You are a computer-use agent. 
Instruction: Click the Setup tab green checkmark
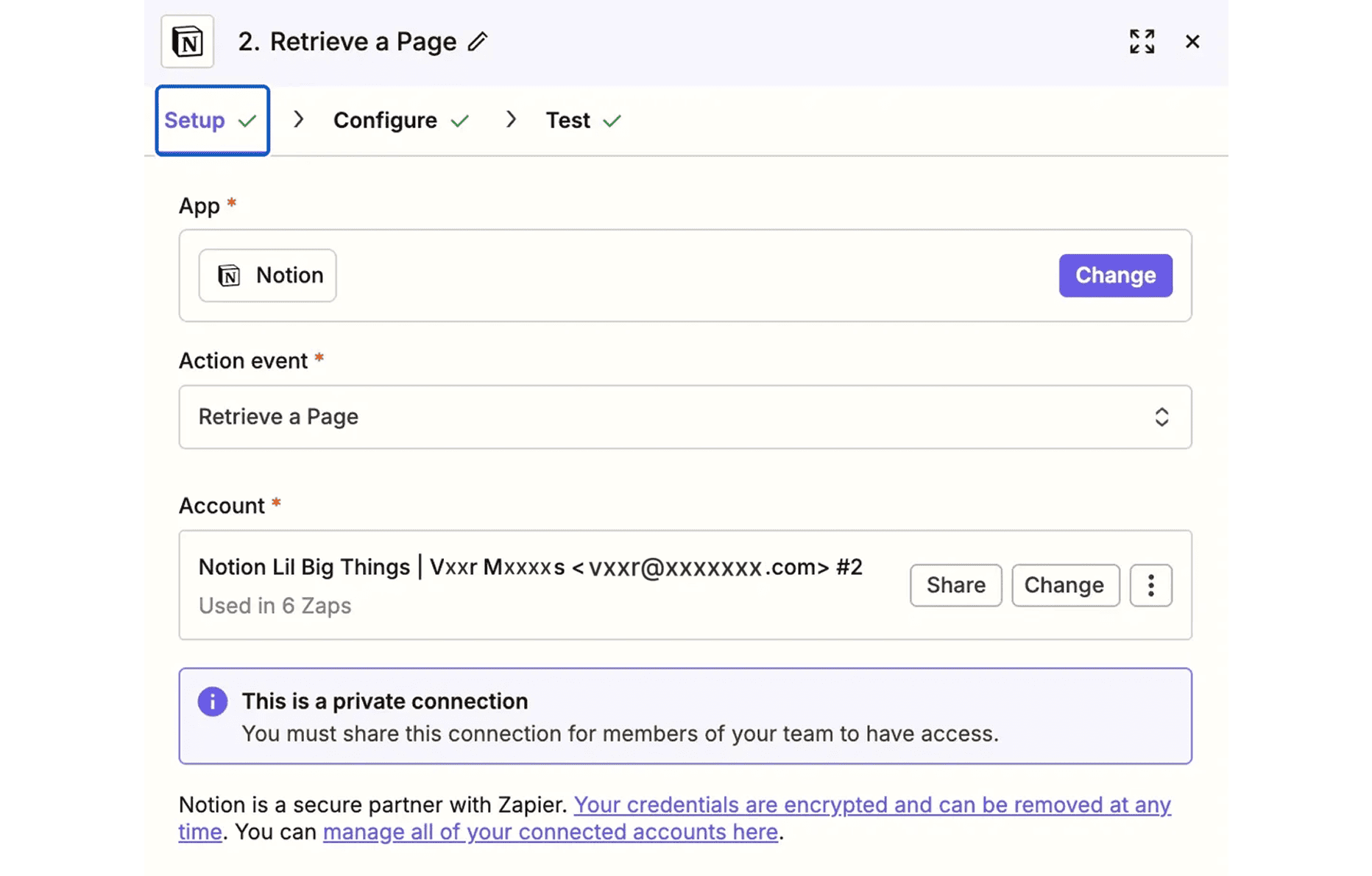coord(247,121)
